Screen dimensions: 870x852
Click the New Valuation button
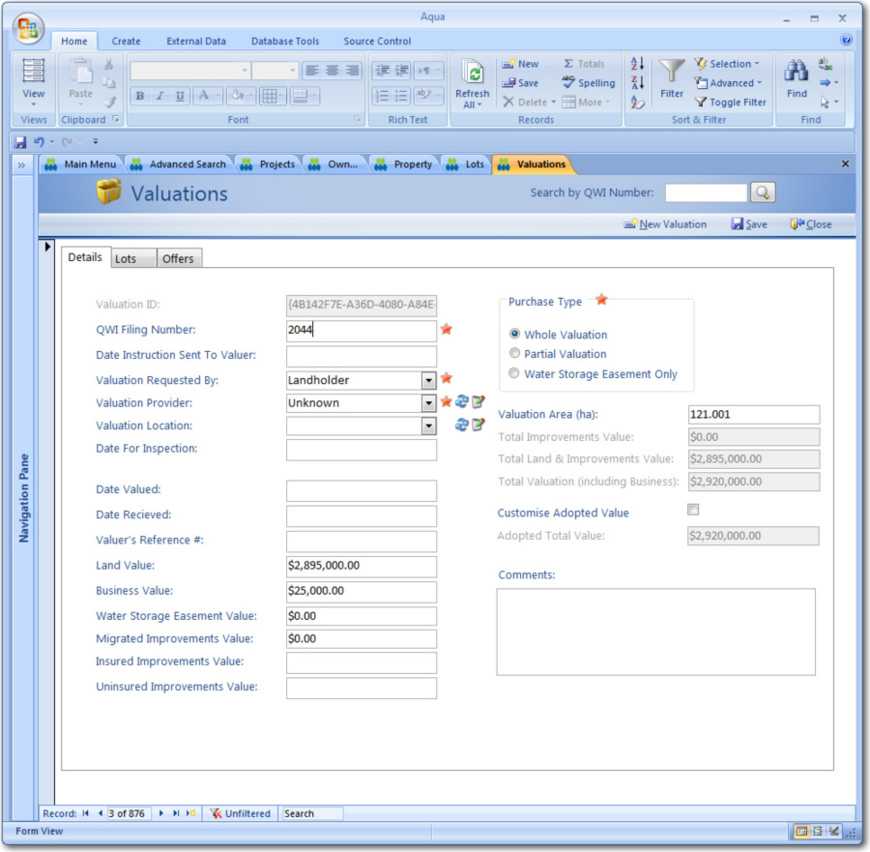click(x=665, y=224)
